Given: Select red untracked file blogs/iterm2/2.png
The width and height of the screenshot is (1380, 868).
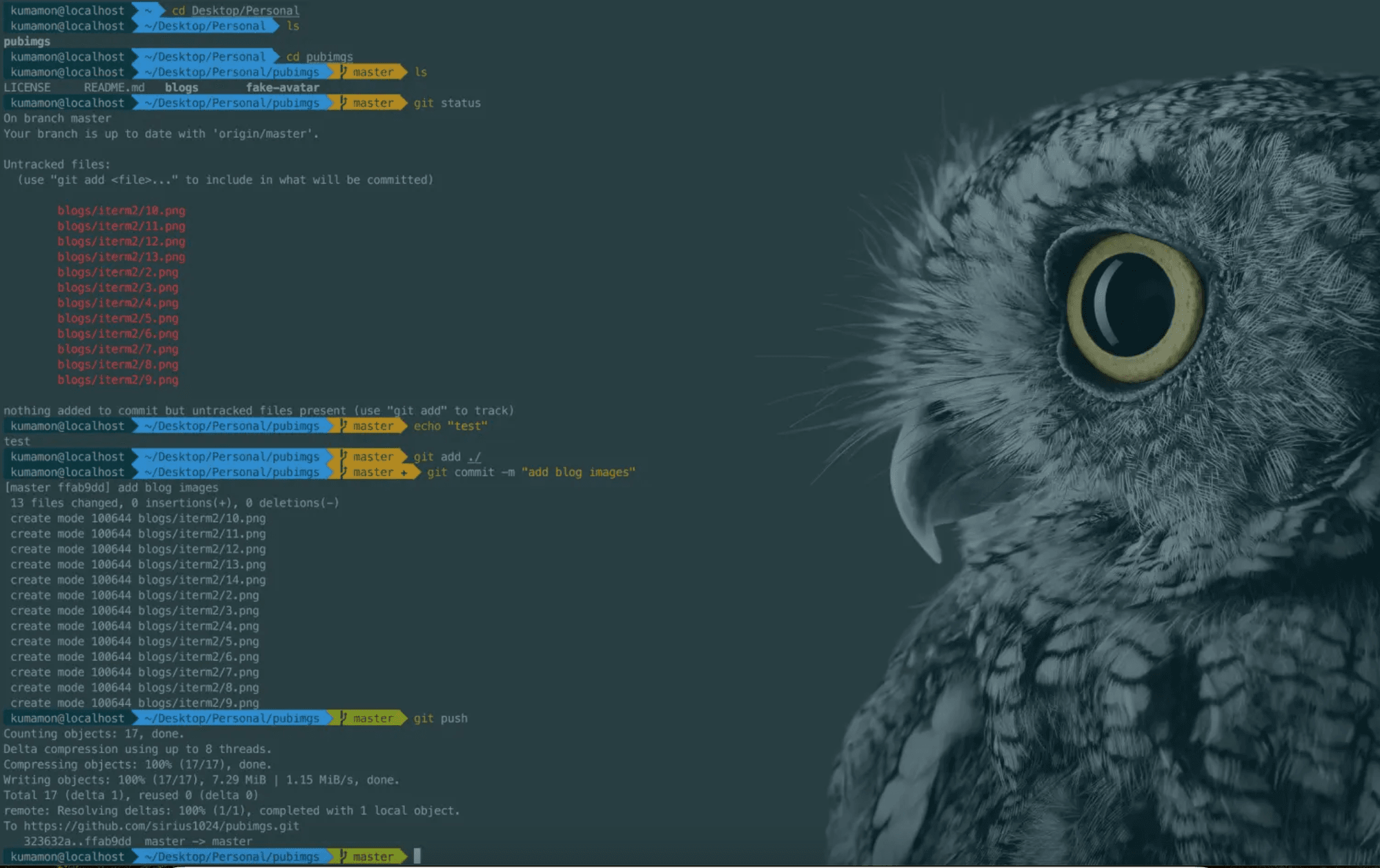Looking at the screenshot, I should (118, 272).
